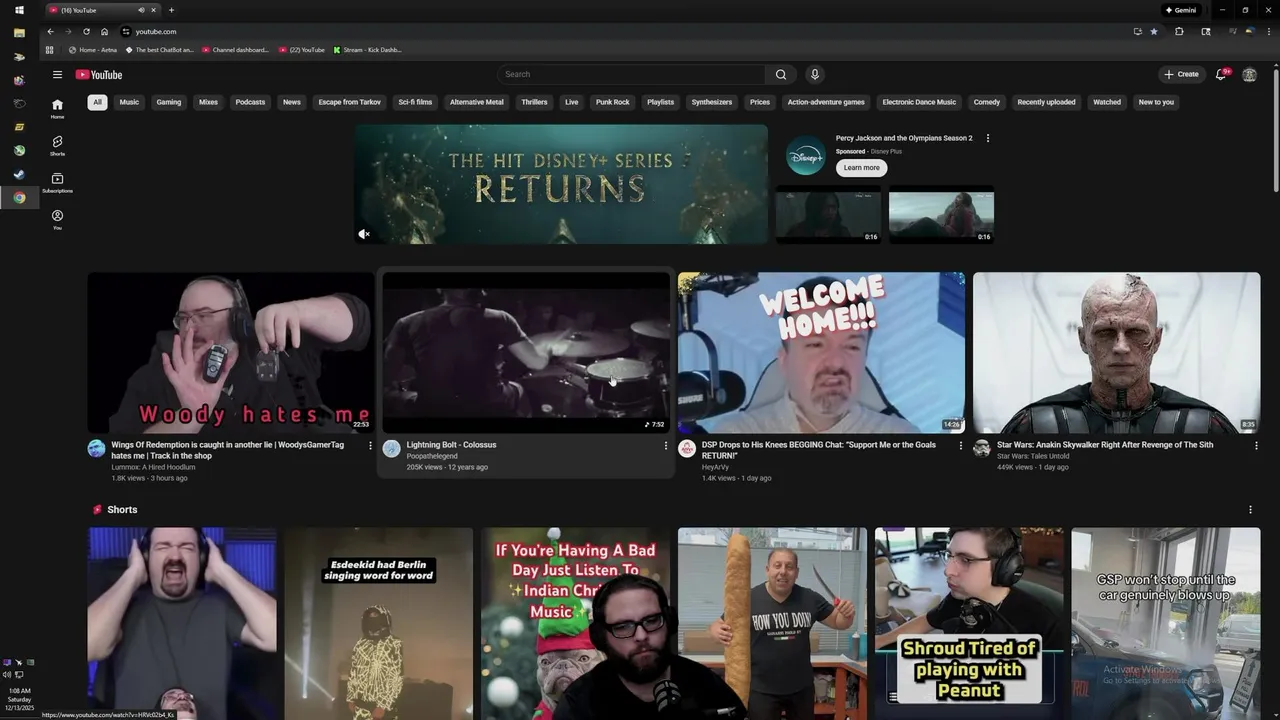This screenshot has height=720, width=1280.
Task: Open more options for Disney+ ad
Action: 988,138
